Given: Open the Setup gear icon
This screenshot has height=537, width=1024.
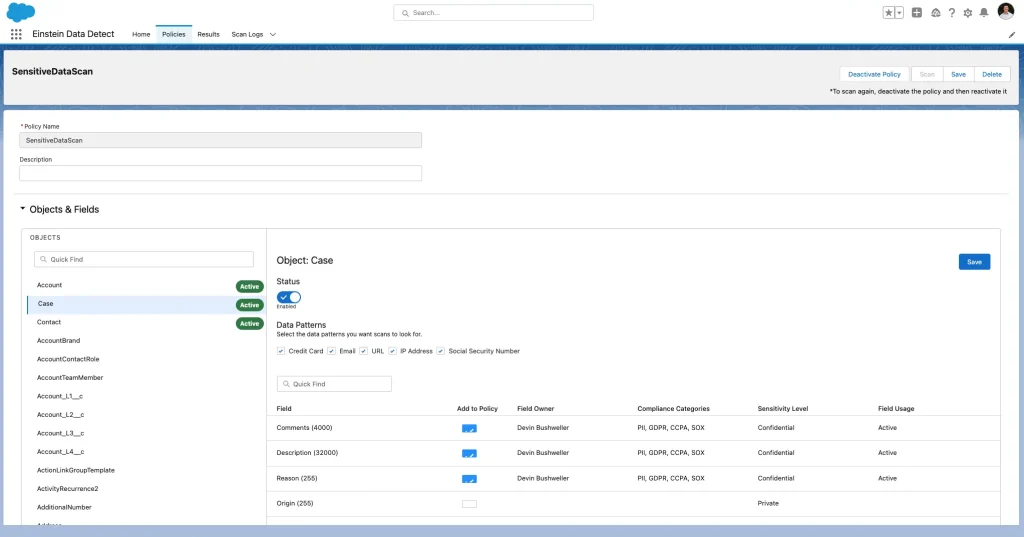Looking at the screenshot, I should [x=968, y=12].
